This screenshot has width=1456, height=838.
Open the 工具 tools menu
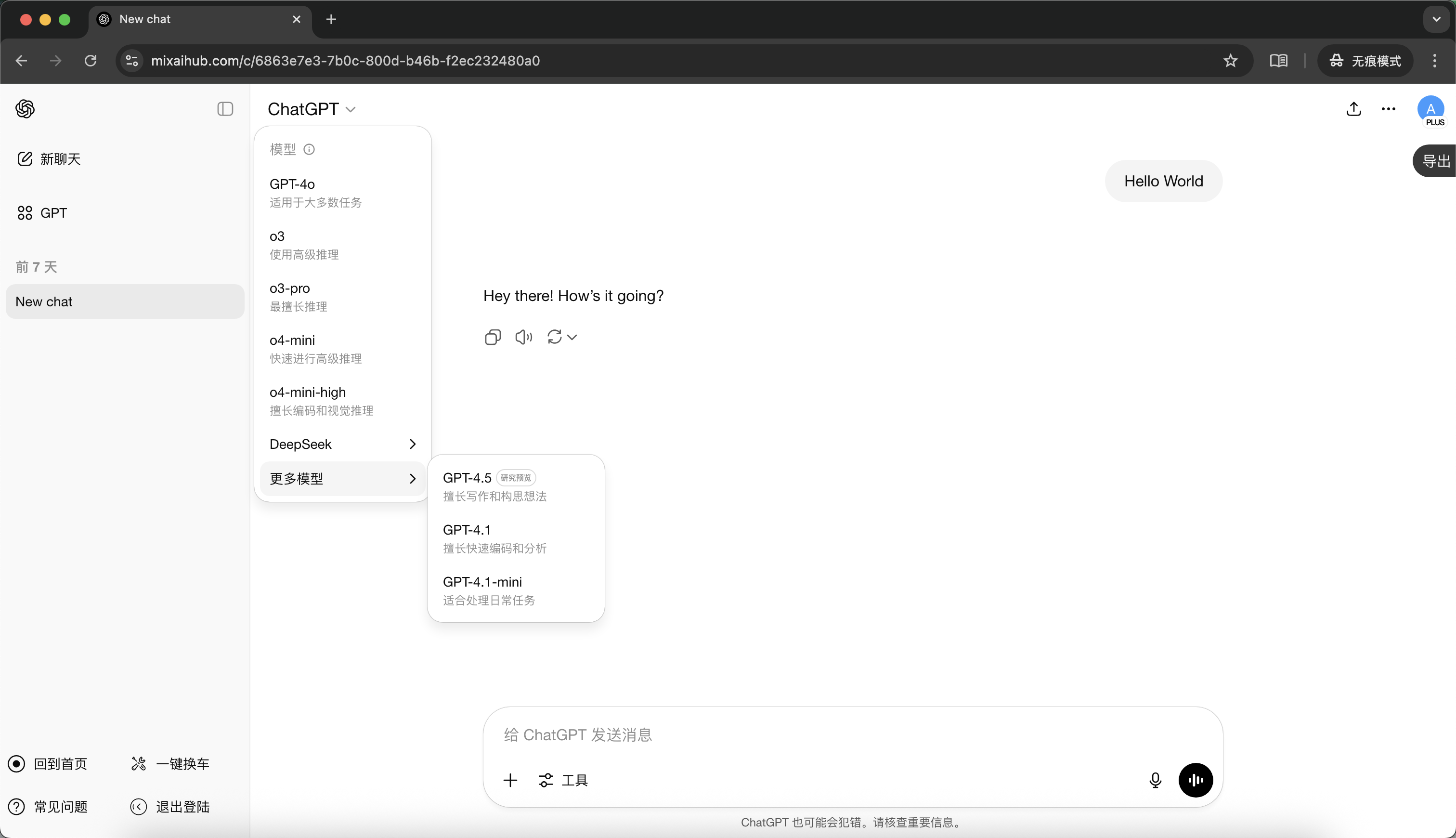coord(562,780)
